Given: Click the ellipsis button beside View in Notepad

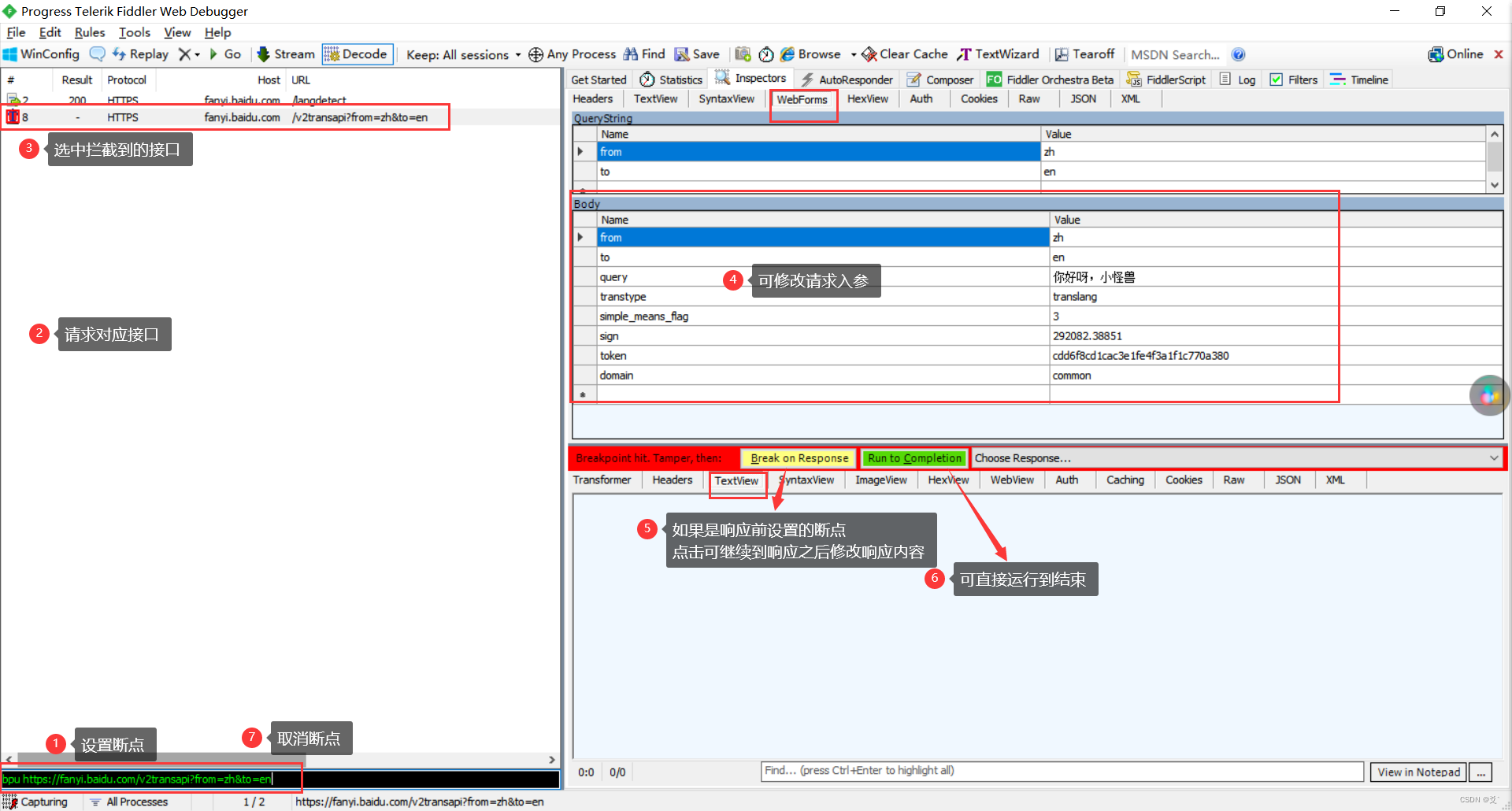Looking at the screenshot, I should click(x=1481, y=772).
